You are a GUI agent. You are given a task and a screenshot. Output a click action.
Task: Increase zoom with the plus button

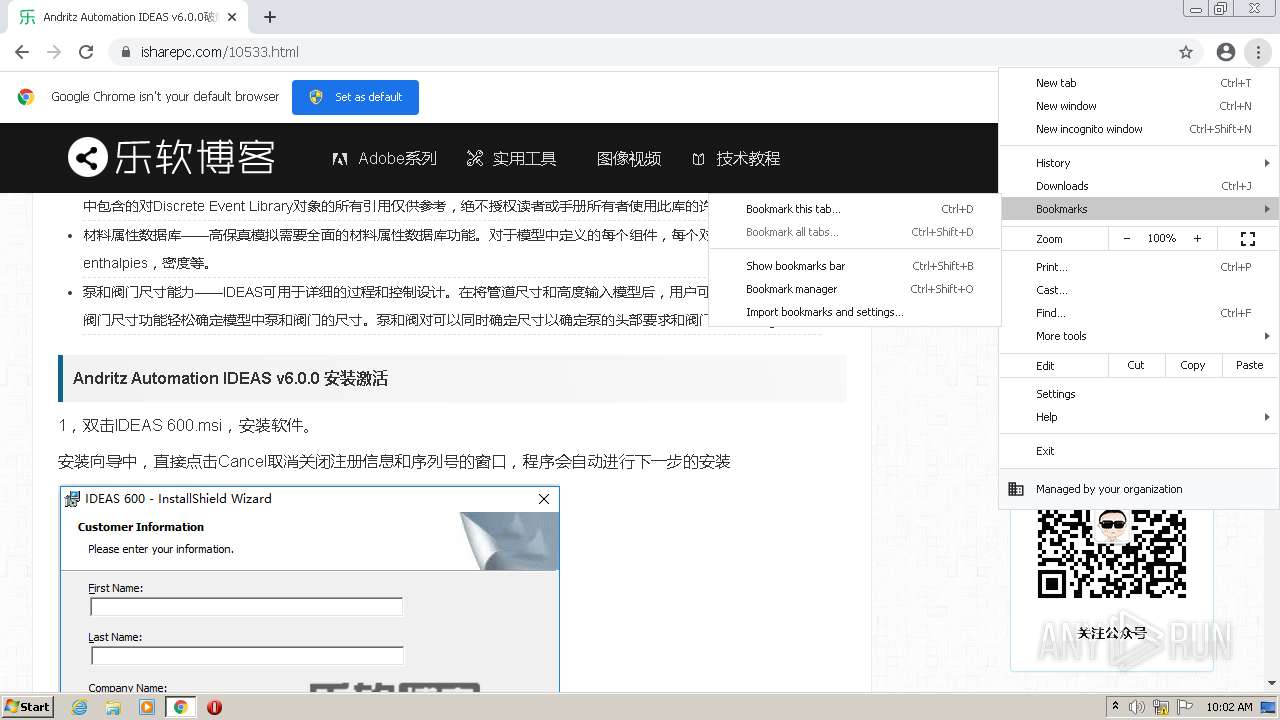(1197, 239)
